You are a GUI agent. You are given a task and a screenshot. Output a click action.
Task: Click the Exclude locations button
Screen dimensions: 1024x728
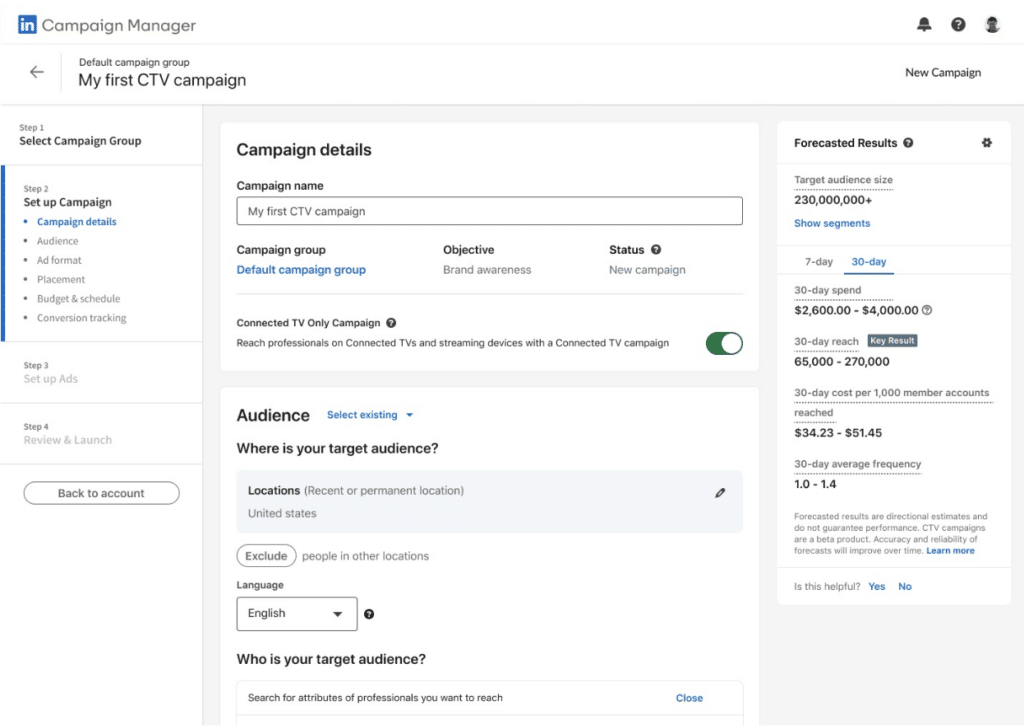tap(266, 556)
